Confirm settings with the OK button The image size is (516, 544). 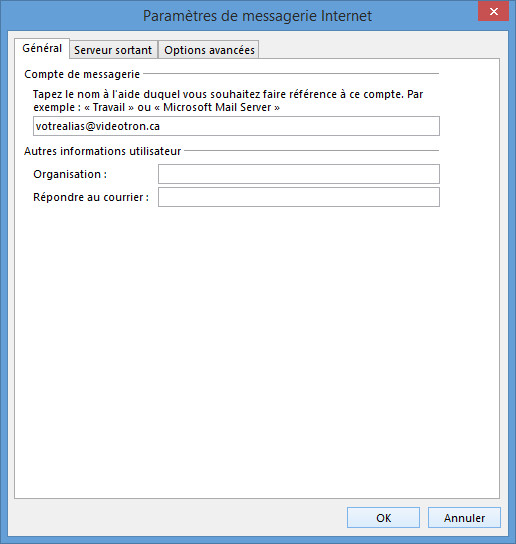coord(383,518)
